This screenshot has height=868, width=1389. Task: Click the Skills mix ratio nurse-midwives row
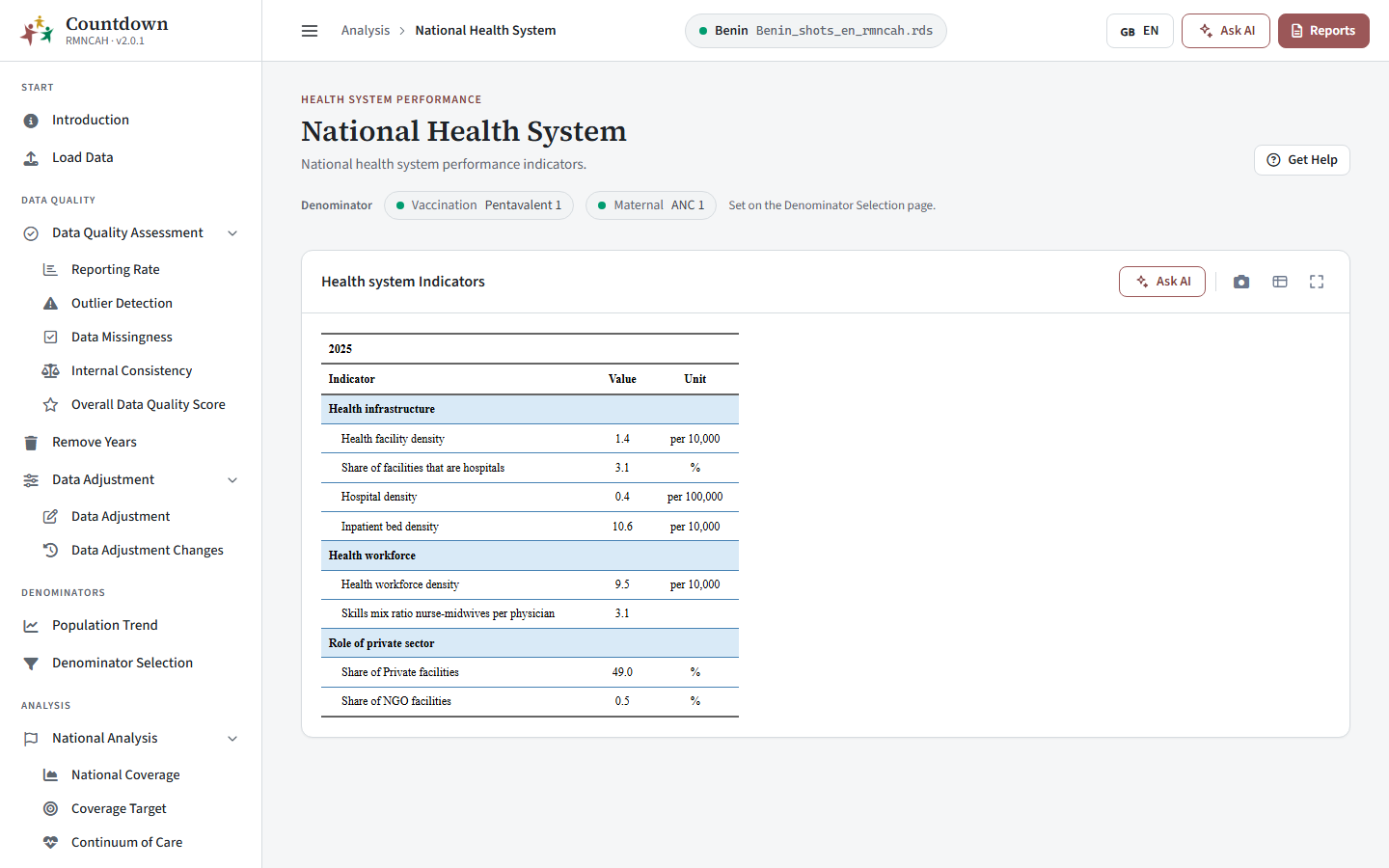click(530, 613)
